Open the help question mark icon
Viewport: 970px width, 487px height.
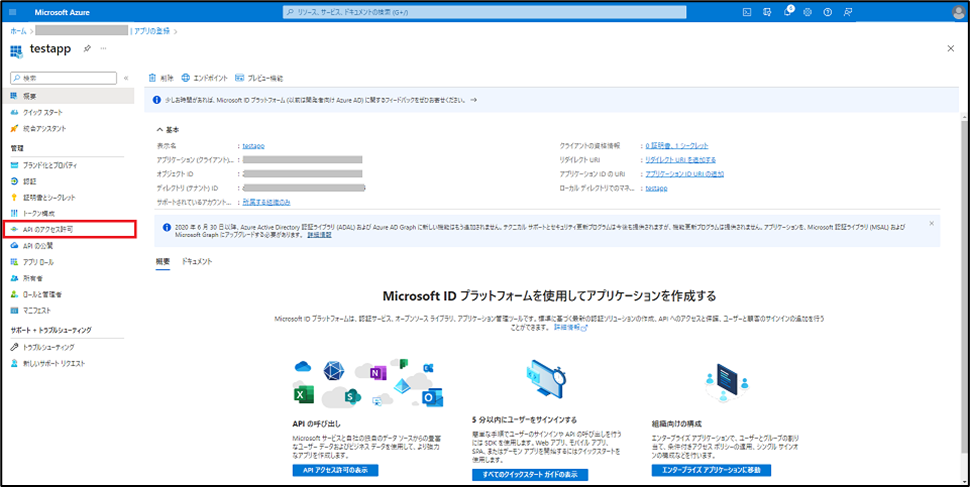(828, 12)
